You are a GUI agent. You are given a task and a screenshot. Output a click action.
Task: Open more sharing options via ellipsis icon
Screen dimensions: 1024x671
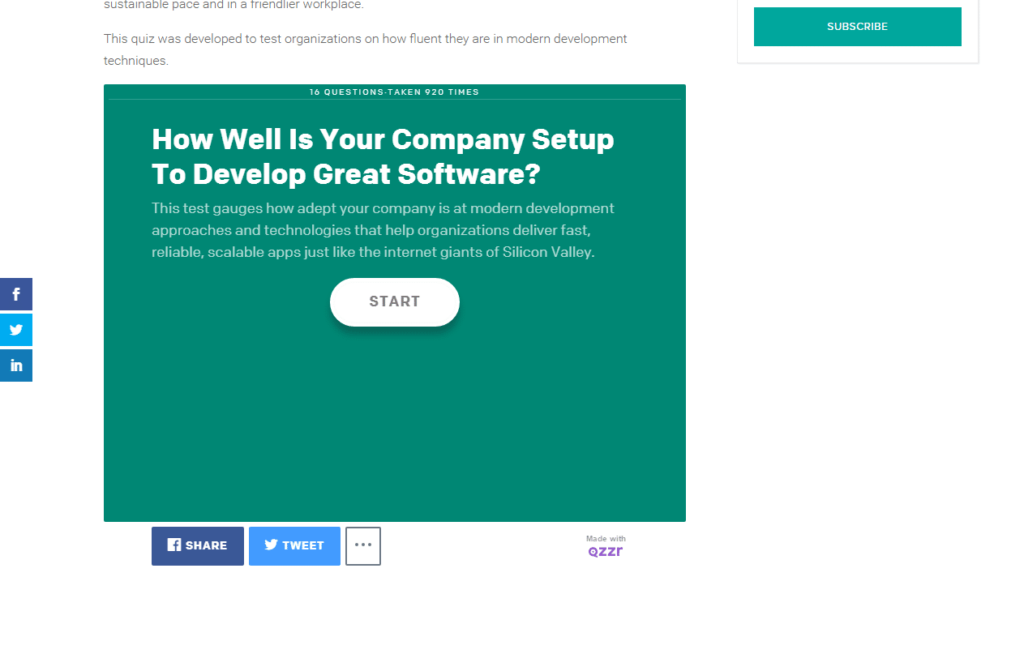tap(363, 545)
